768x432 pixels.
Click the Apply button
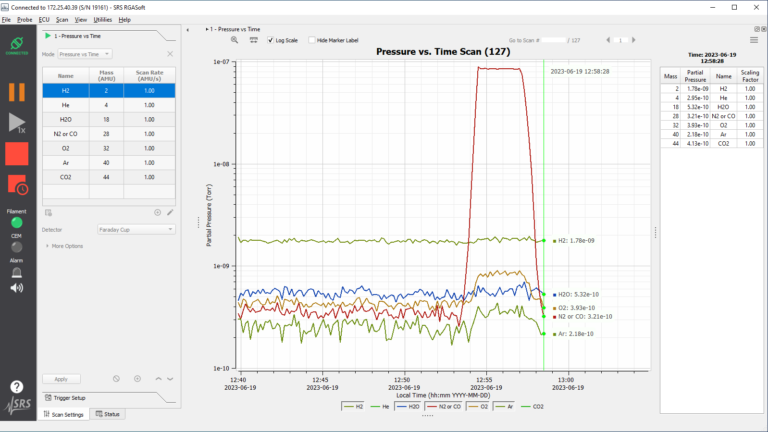pos(61,379)
